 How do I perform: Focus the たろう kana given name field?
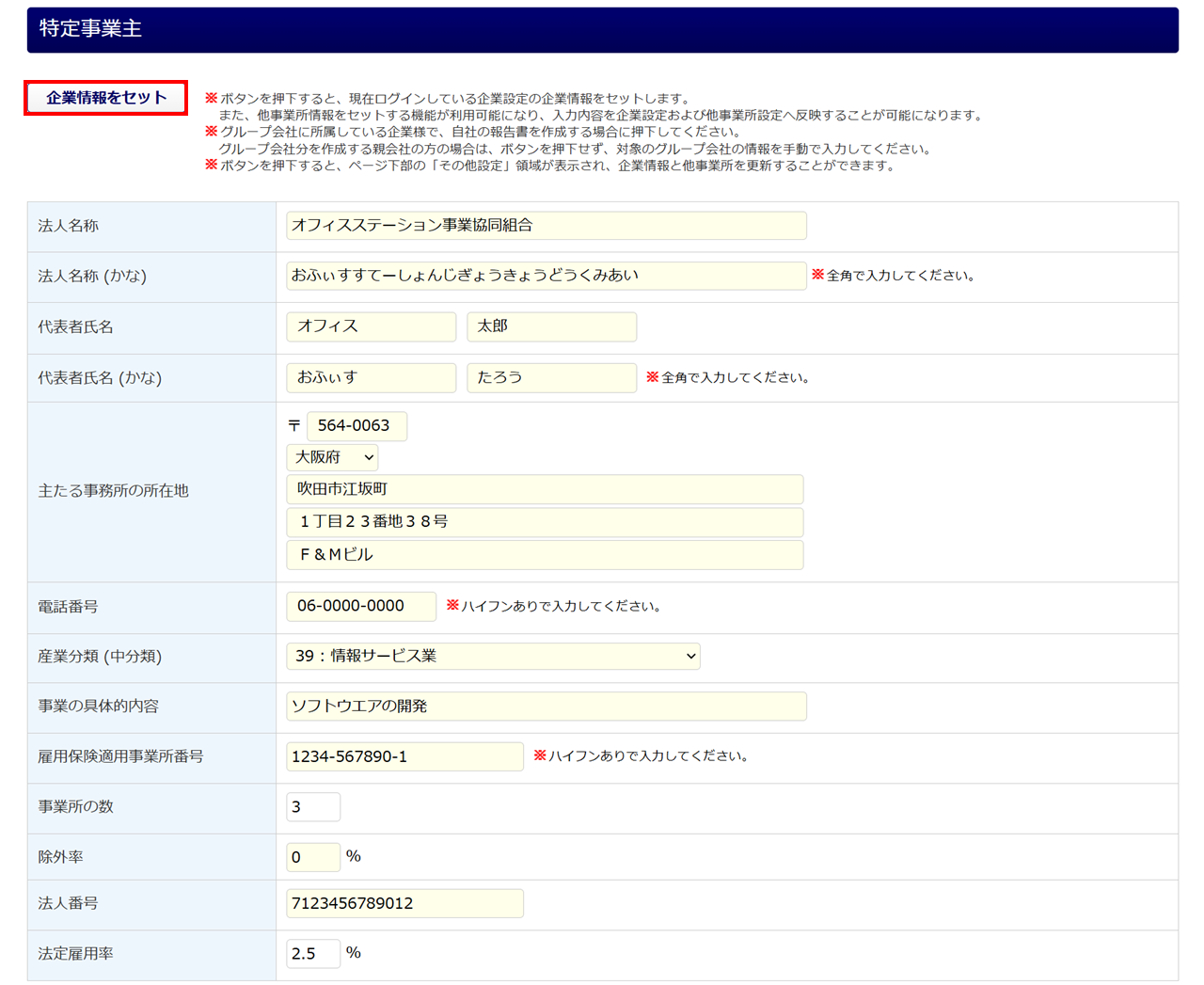[x=551, y=377]
